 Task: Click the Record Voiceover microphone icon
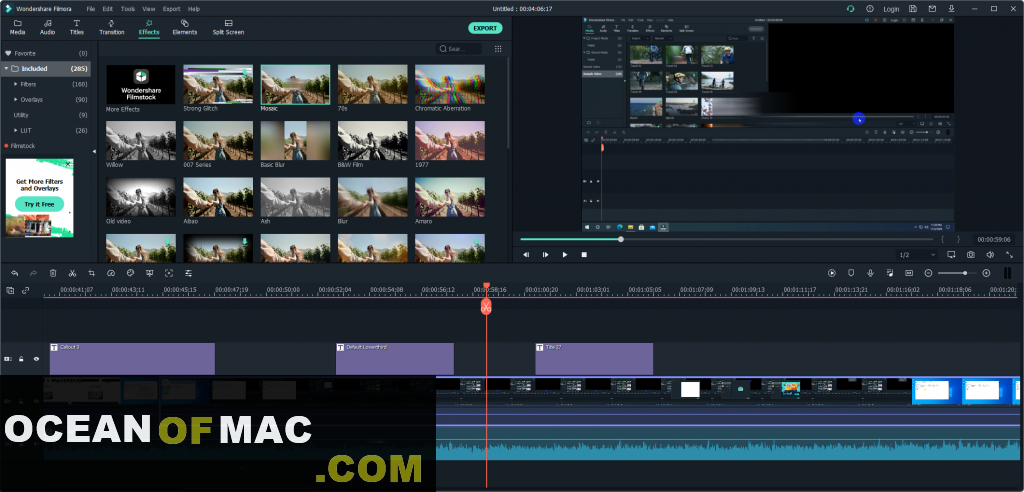point(871,273)
